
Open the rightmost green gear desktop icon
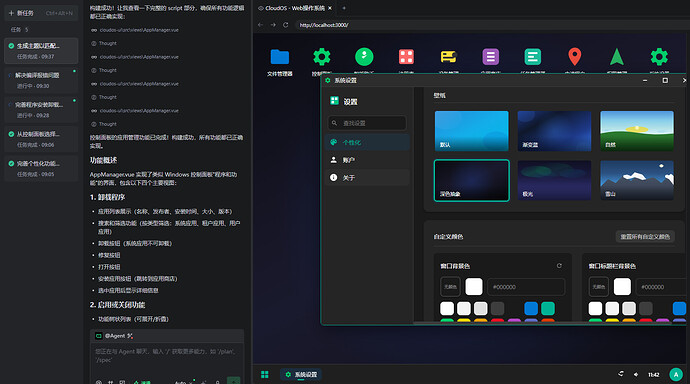659,57
